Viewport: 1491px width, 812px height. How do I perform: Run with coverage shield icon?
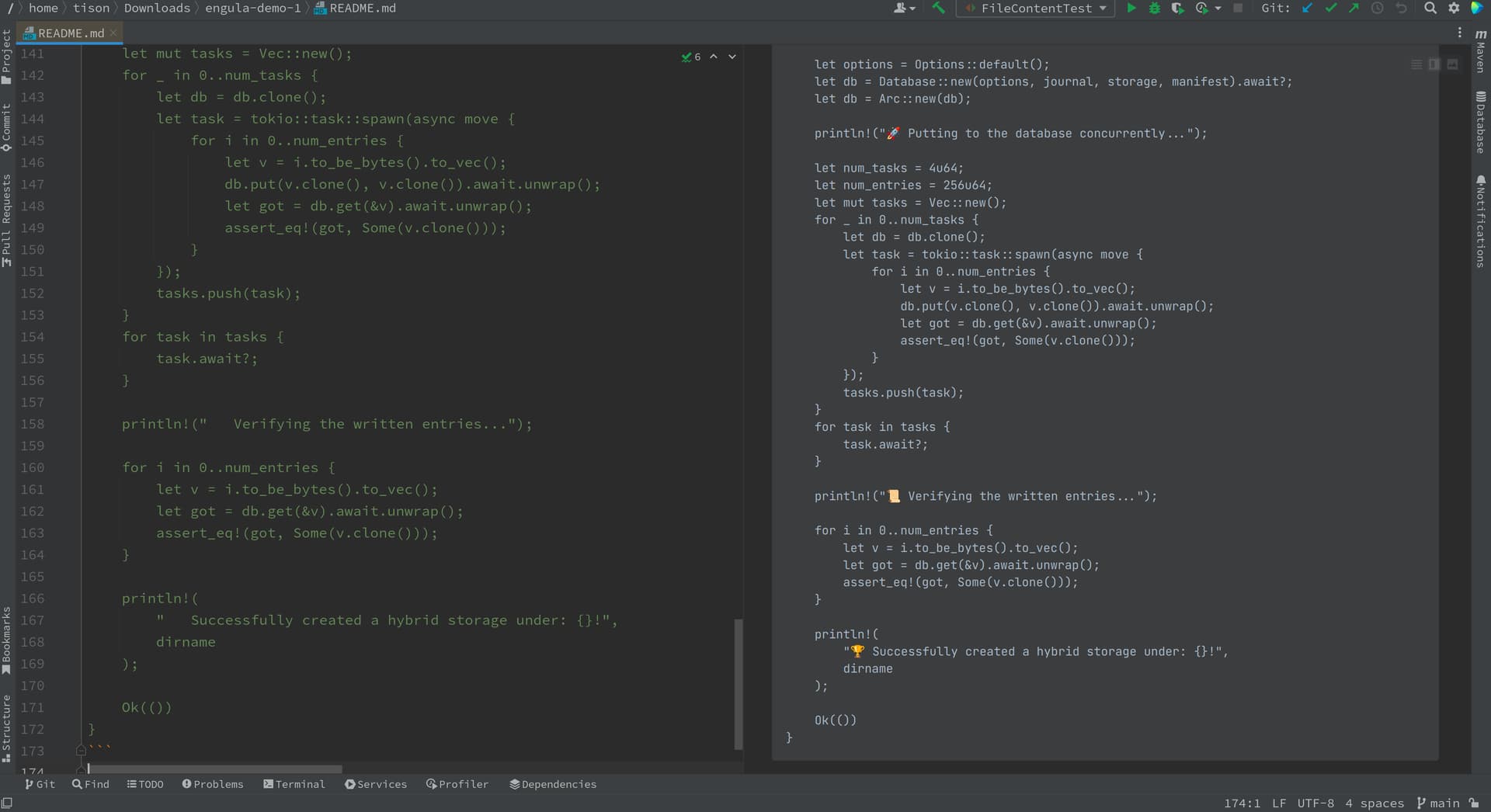click(x=1177, y=8)
